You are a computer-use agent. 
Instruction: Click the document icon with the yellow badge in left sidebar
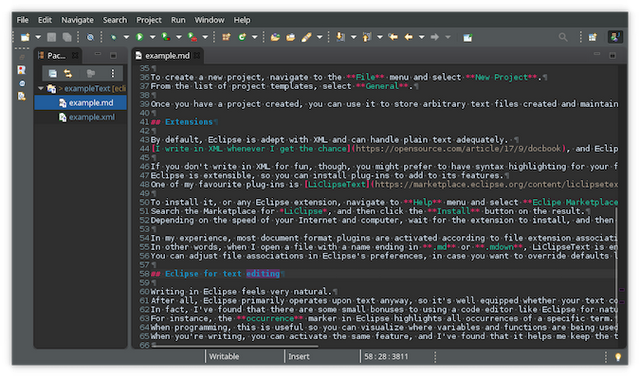(21, 96)
